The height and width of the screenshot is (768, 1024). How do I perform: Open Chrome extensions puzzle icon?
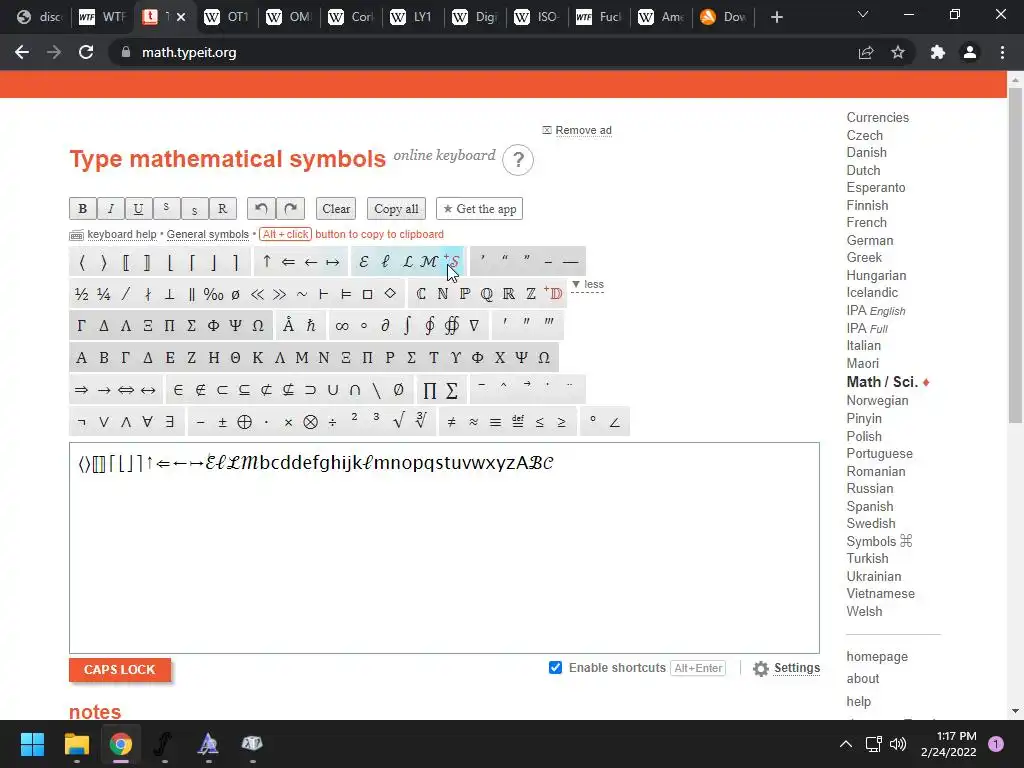(938, 52)
